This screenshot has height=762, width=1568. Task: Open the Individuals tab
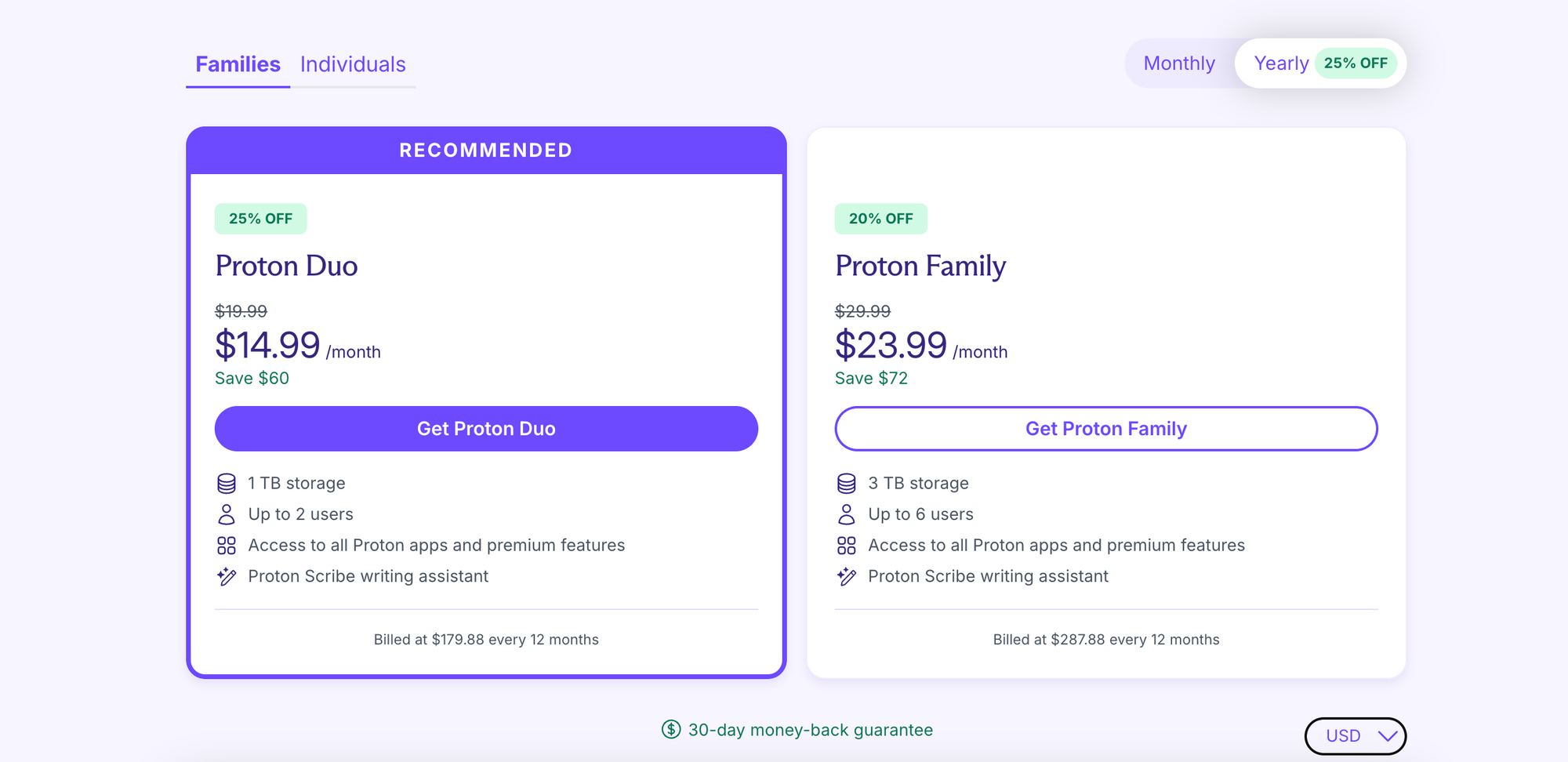(x=353, y=64)
